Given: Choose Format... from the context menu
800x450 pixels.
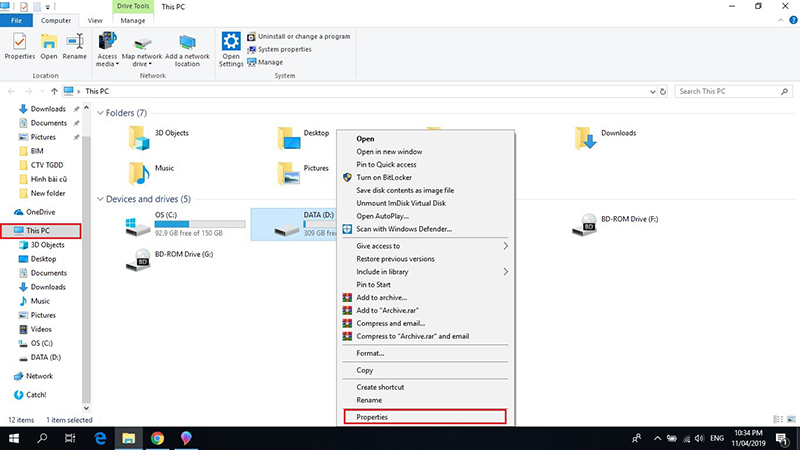Looking at the screenshot, I should click(370, 353).
